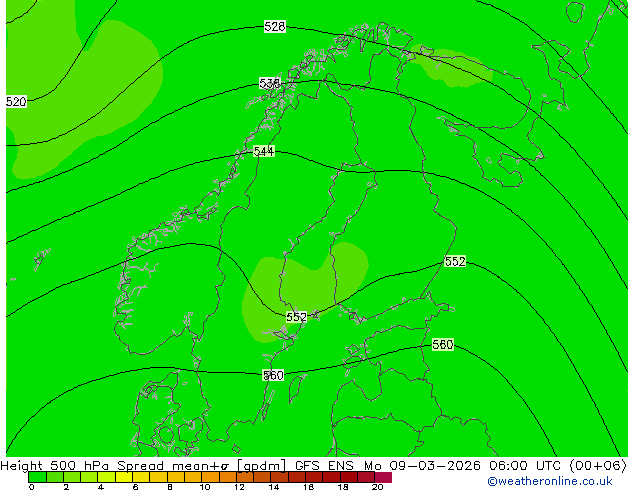The image size is (634, 490).
Task: Select the 544 contour label
Action: pyautogui.click(x=264, y=152)
